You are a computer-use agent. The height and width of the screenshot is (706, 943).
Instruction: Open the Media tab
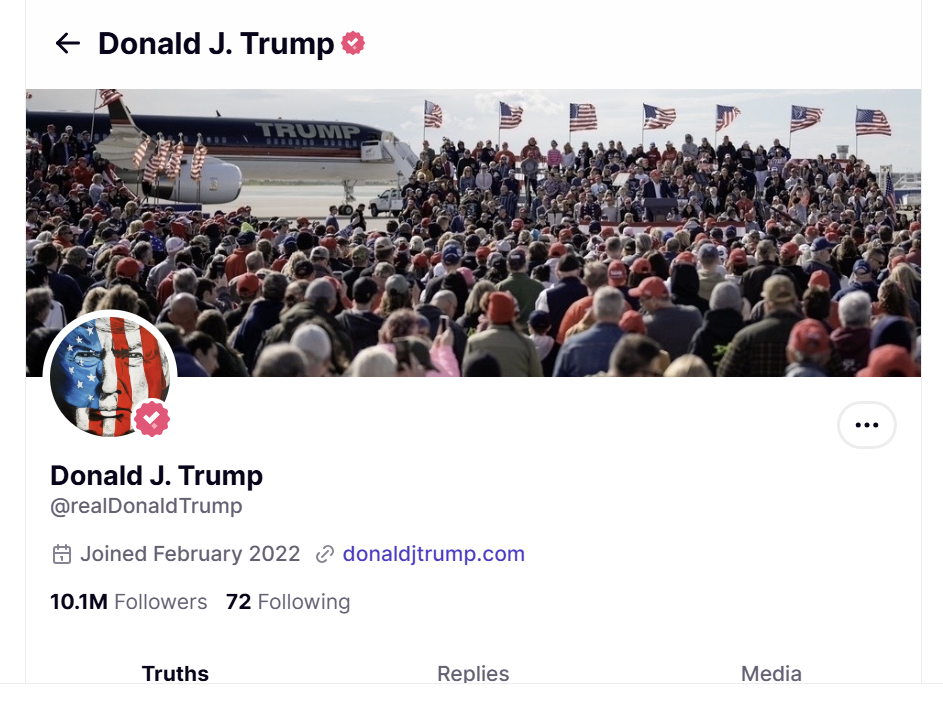pyautogui.click(x=771, y=673)
